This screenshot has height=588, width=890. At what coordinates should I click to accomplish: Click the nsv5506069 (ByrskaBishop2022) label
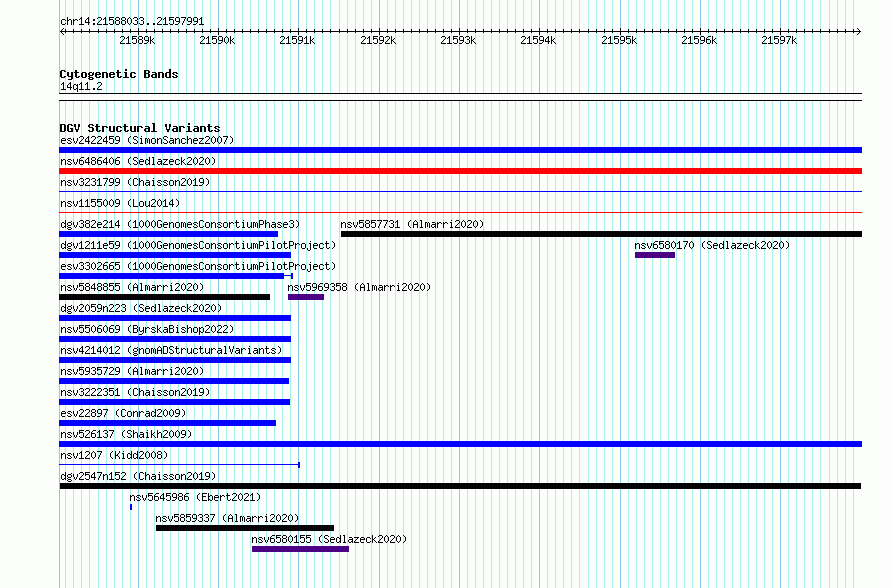coord(147,329)
